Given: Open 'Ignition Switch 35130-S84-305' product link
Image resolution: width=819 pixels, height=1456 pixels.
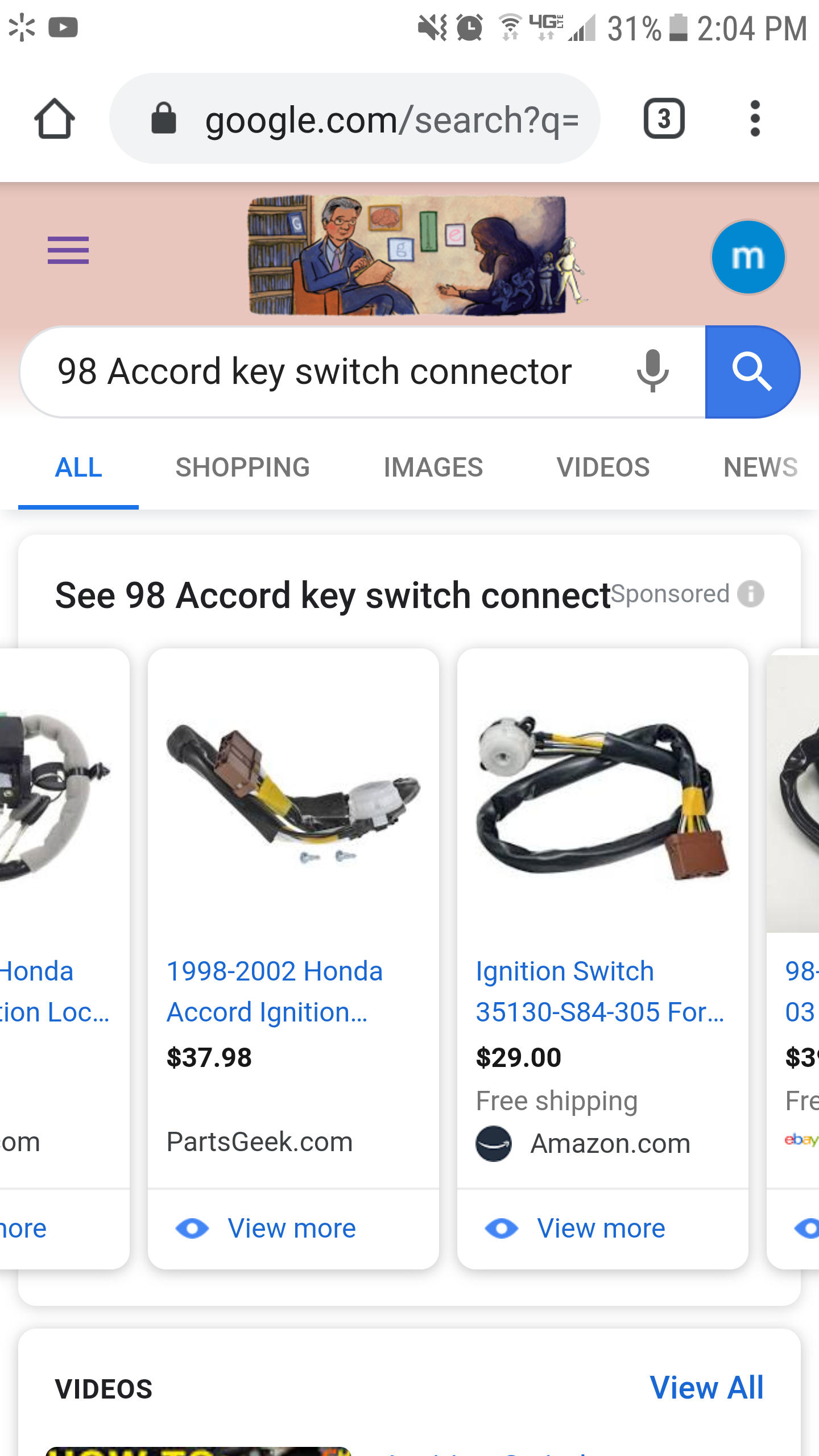Looking at the screenshot, I should point(600,991).
